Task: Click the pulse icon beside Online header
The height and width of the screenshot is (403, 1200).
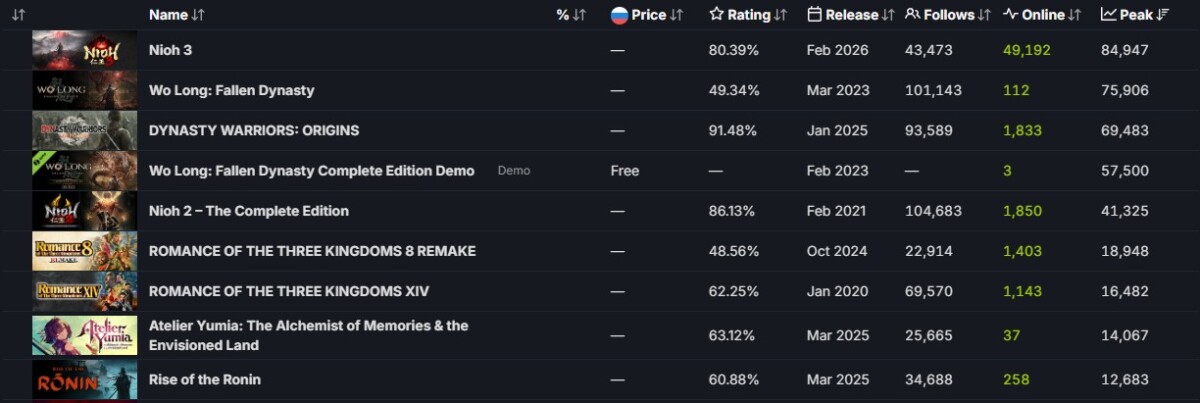Action: point(1010,15)
